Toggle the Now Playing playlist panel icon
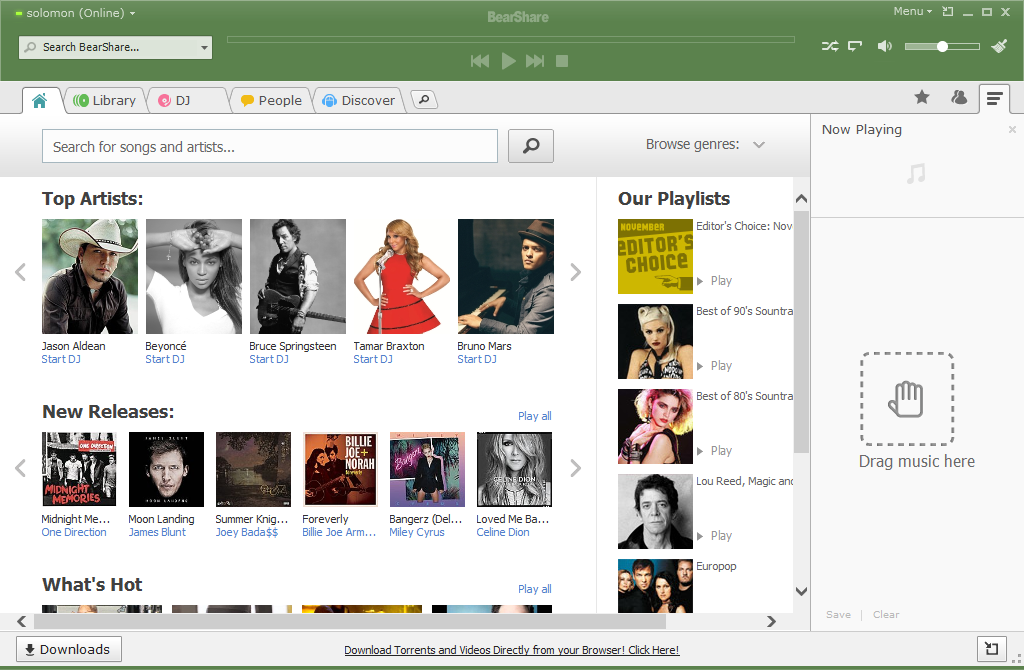This screenshot has height=670, width=1024. click(994, 99)
